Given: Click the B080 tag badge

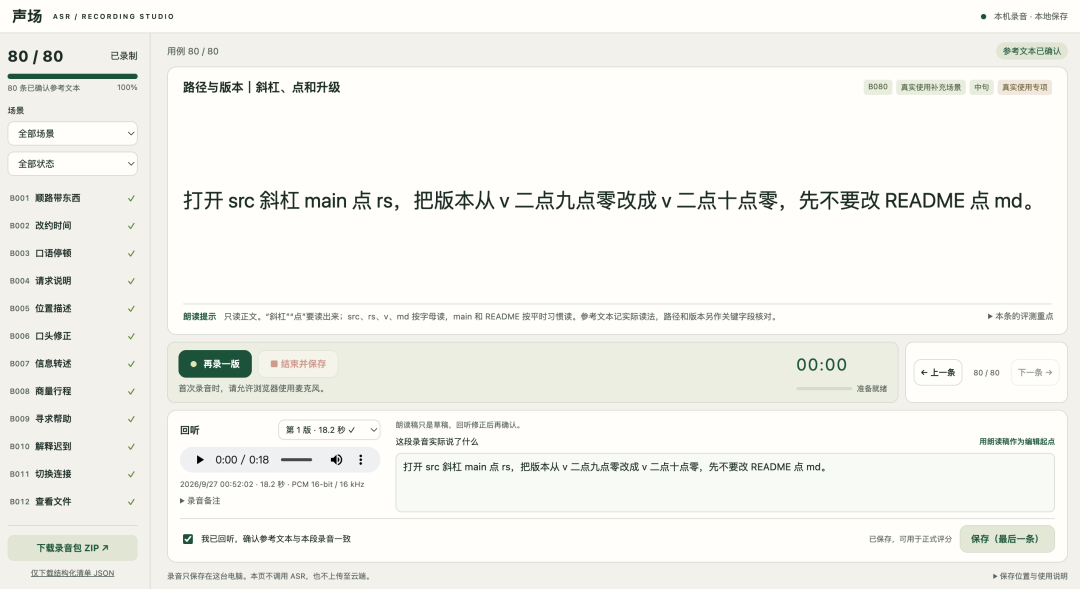Looking at the screenshot, I should click(878, 87).
